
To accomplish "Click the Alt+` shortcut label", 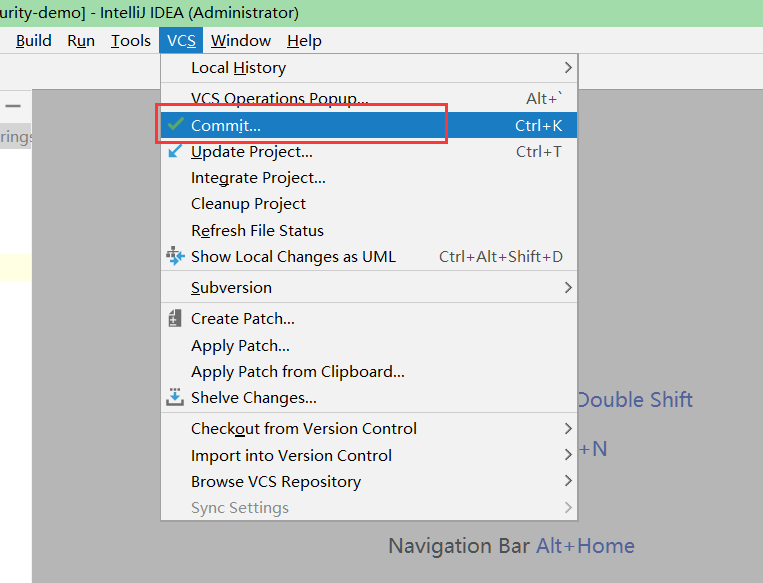I will (x=544, y=98).
